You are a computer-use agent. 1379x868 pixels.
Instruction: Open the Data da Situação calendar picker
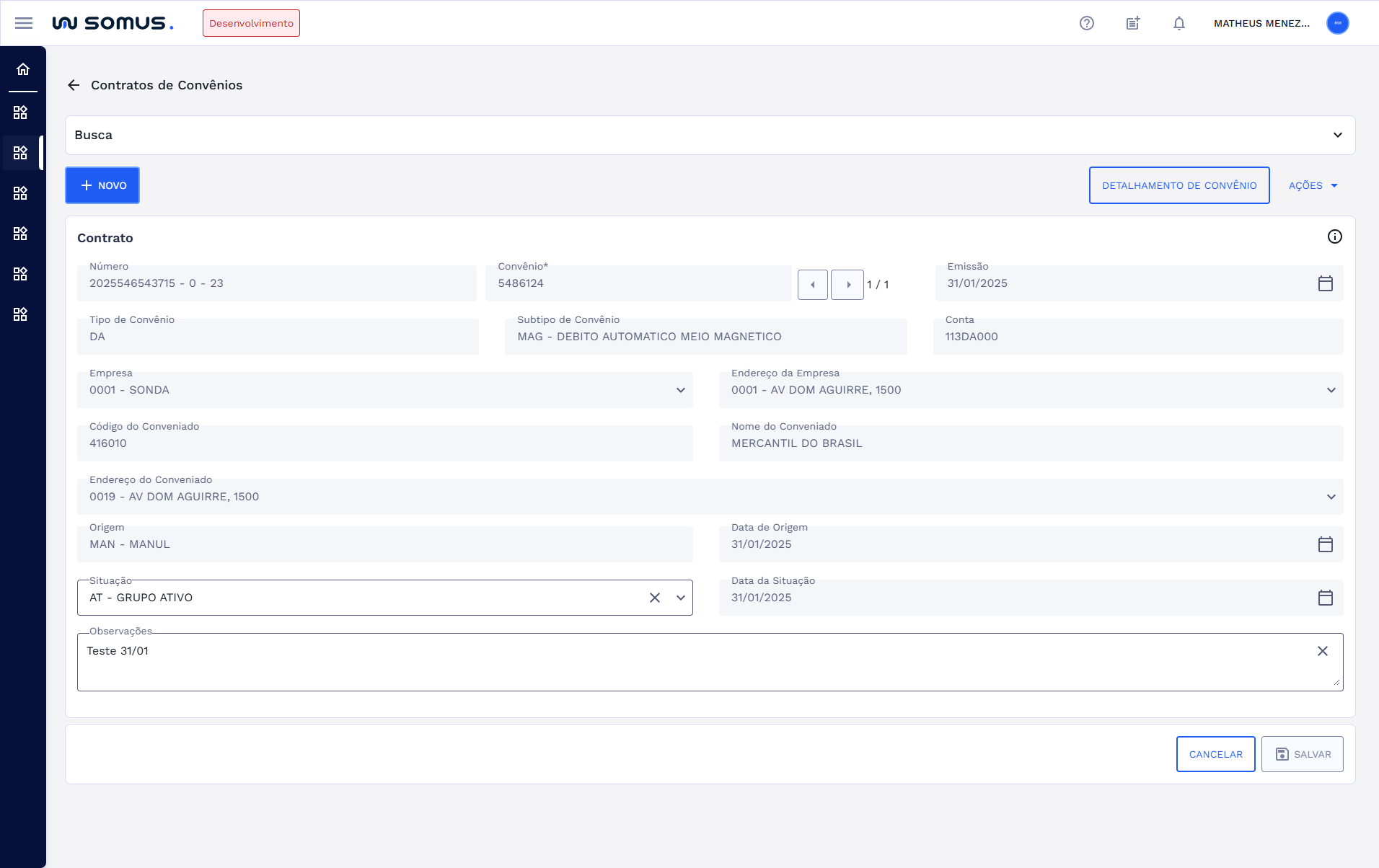(1326, 598)
